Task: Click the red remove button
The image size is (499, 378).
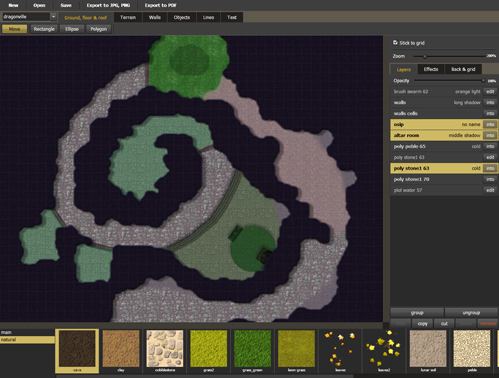Action: point(487,324)
